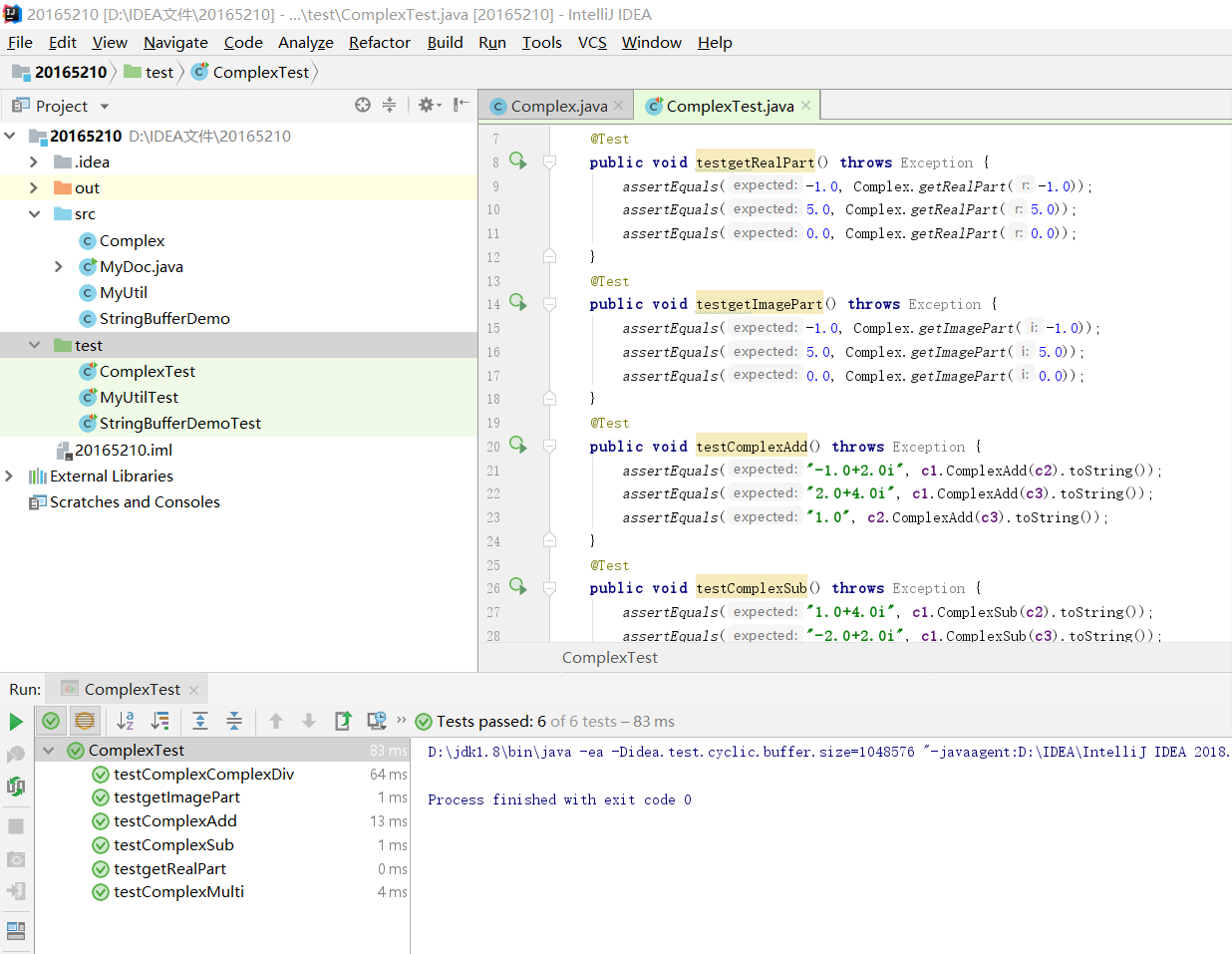Select testgetRealPart test result
The width and height of the screenshot is (1232, 954).
[x=169, y=869]
